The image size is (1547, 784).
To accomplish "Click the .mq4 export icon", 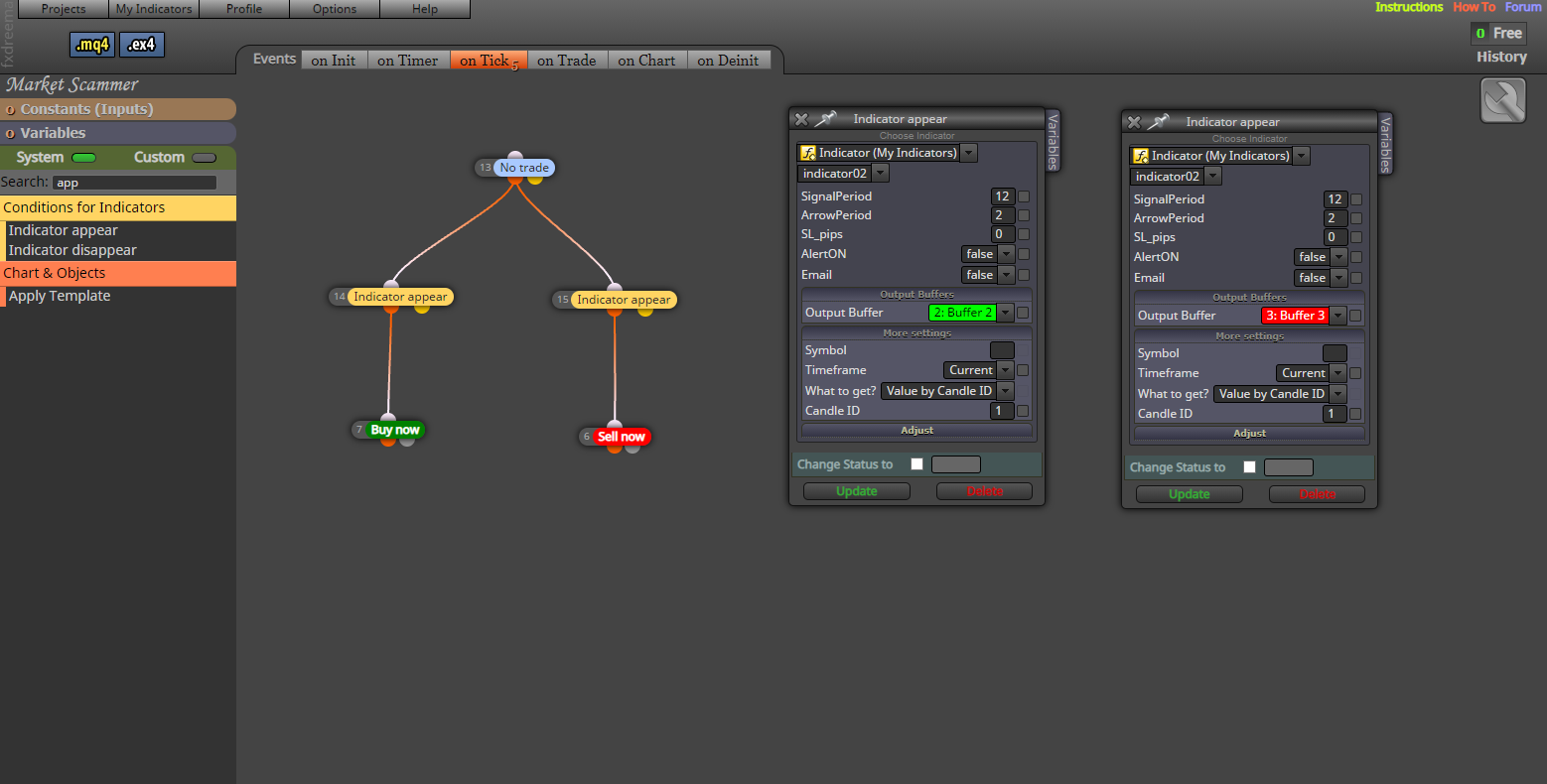I will [92, 45].
